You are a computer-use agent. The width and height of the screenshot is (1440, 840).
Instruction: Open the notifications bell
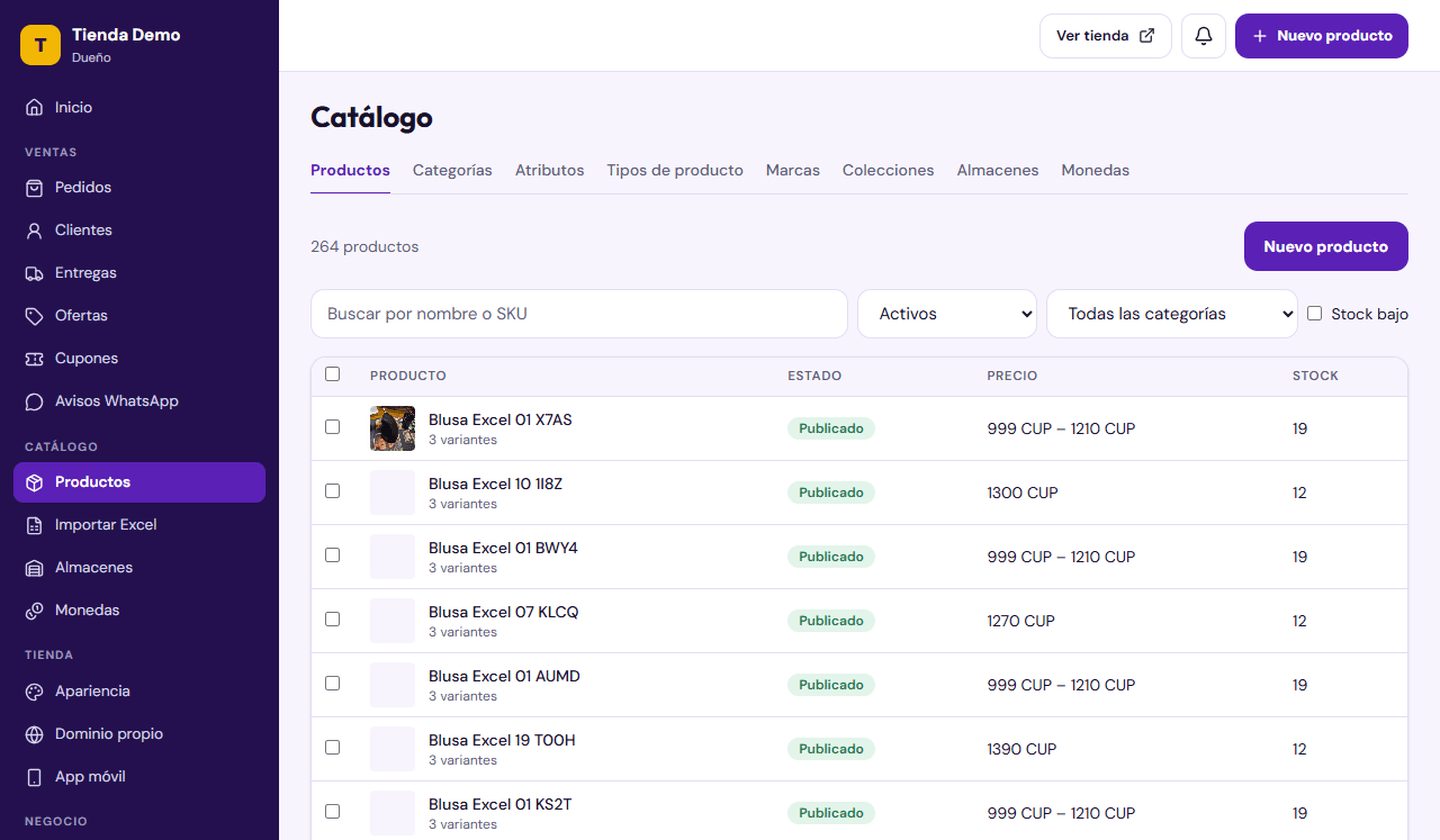click(1204, 36)
